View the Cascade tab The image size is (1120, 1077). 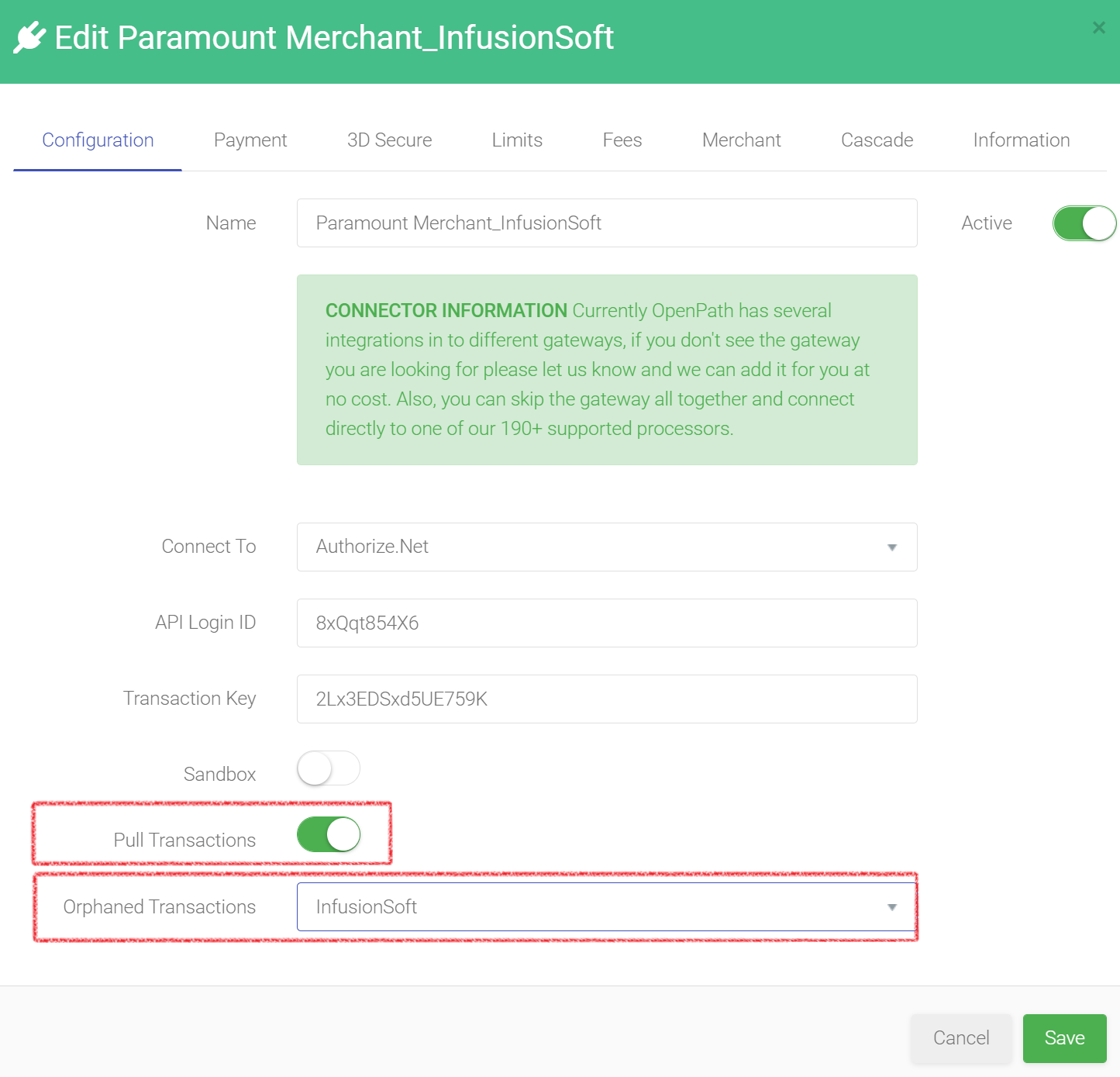877,140
